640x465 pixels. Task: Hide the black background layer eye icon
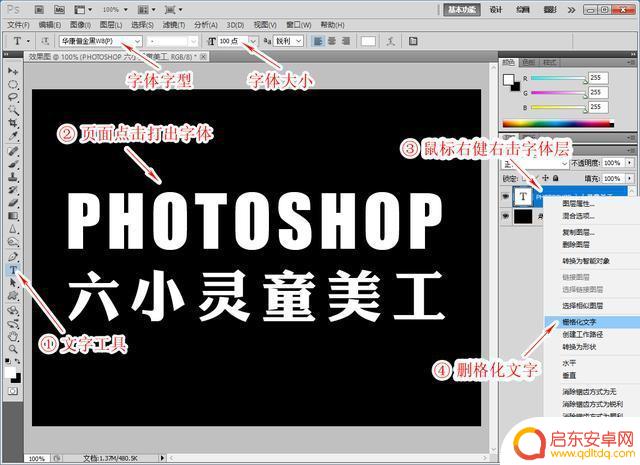click(506, 216)
